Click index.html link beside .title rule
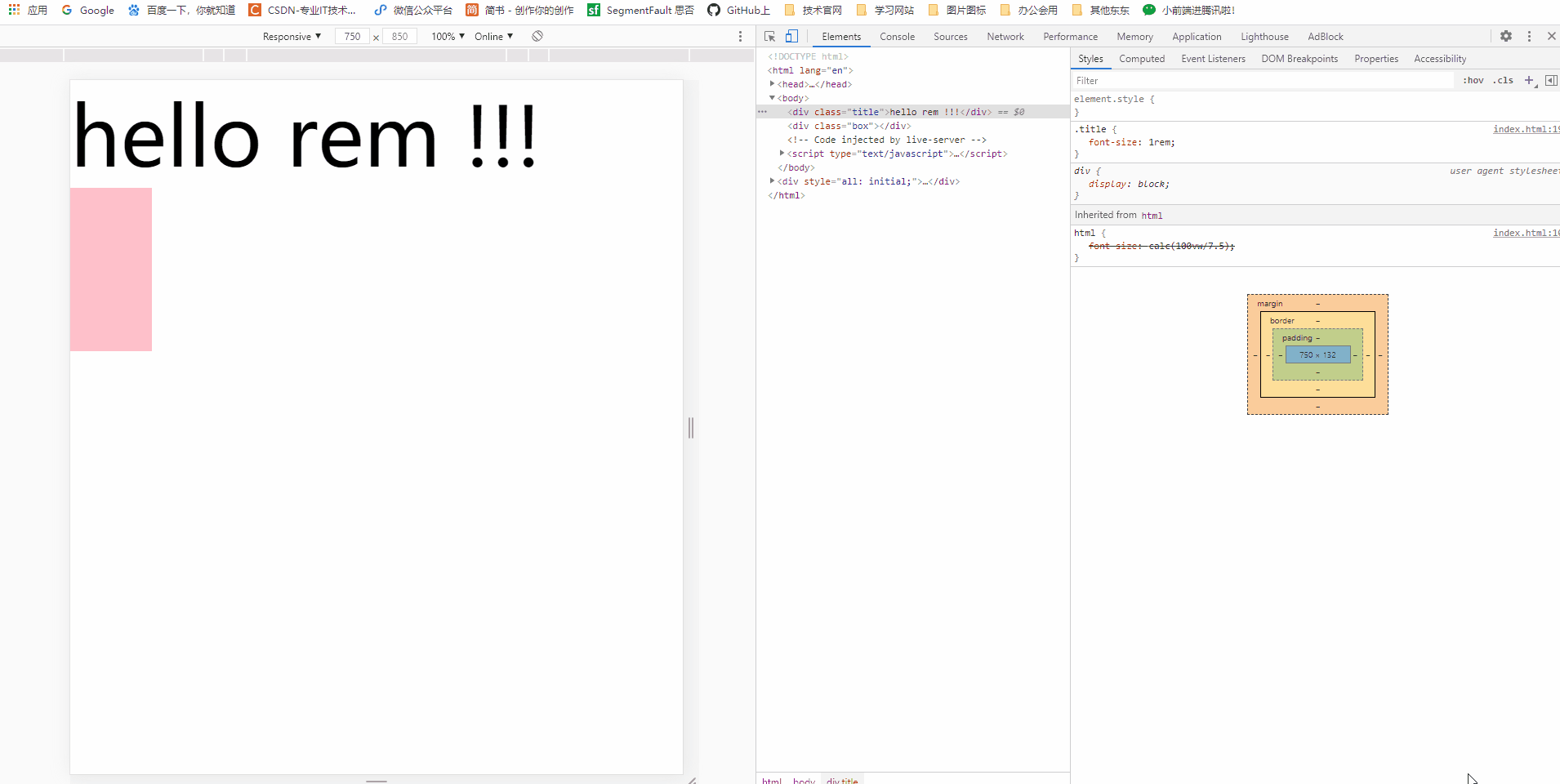This screenshot has width=1560, height=784. coord(1526,129)
